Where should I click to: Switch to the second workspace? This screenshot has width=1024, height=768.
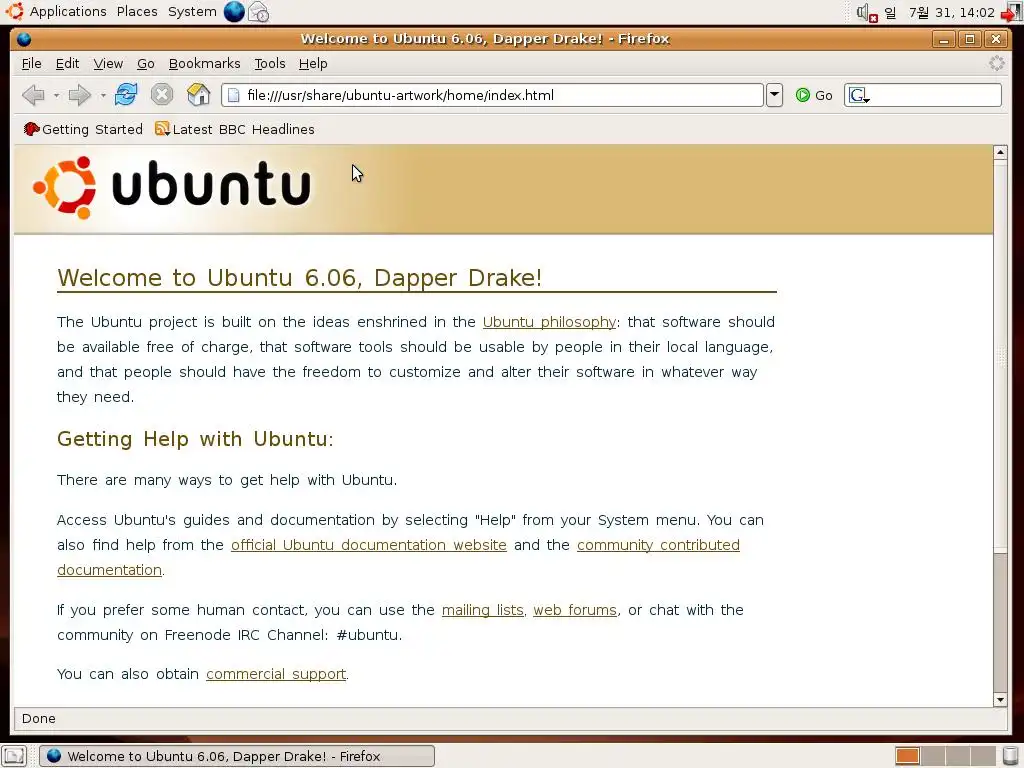933,756
